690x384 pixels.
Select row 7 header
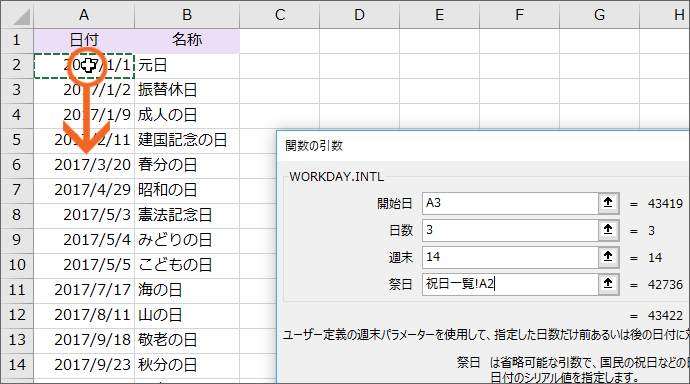point(17,190)
